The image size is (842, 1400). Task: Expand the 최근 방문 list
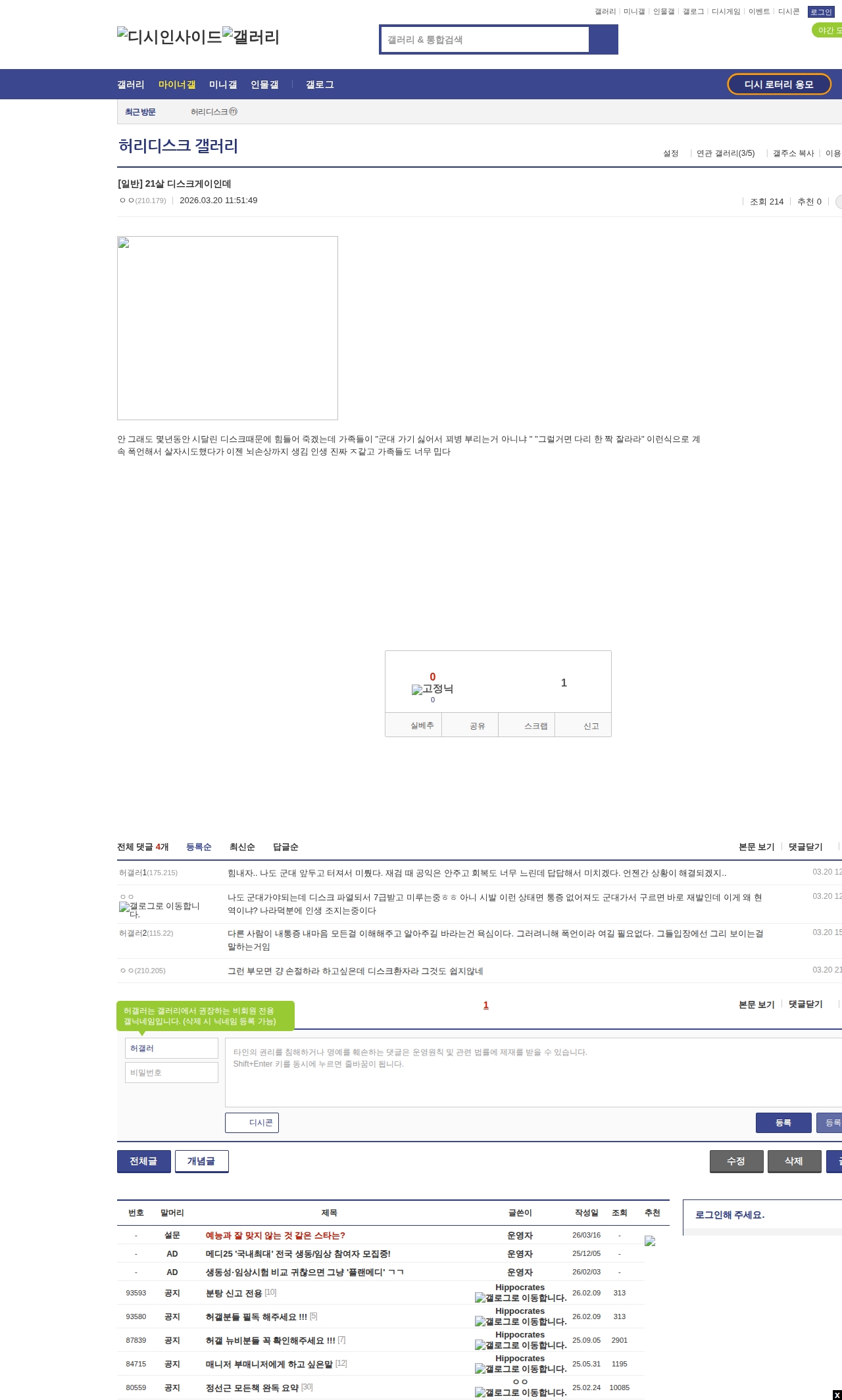[140, 112]
